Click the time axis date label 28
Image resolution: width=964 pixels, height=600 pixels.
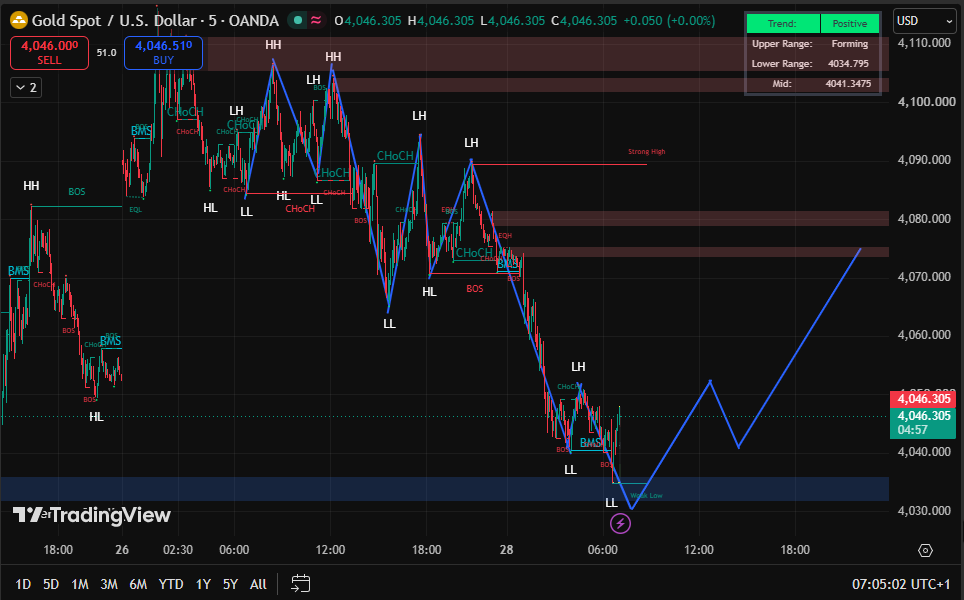507,550
